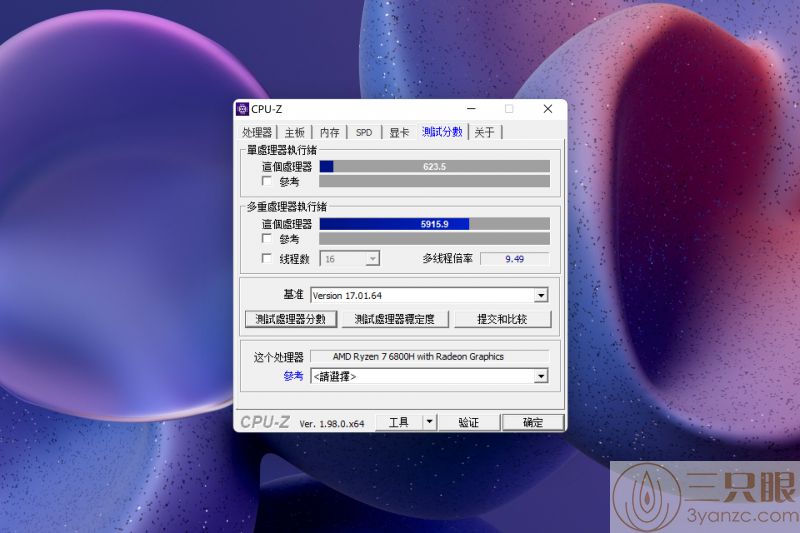
Task: Click the 測試處理器分數 button
Action: click(291, 319)
